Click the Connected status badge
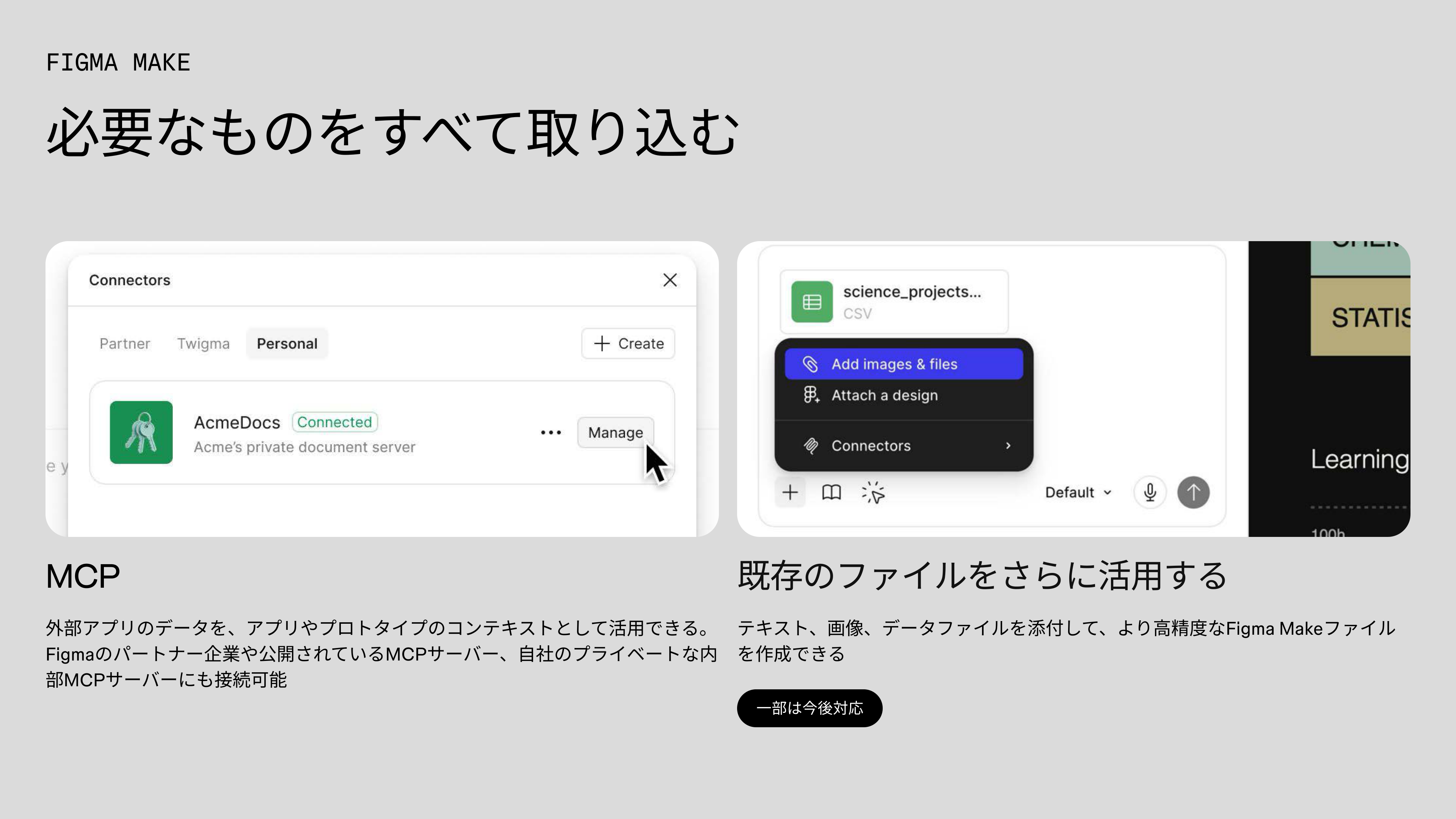Viewport: 1456px width, 819px height. (334, 422)
